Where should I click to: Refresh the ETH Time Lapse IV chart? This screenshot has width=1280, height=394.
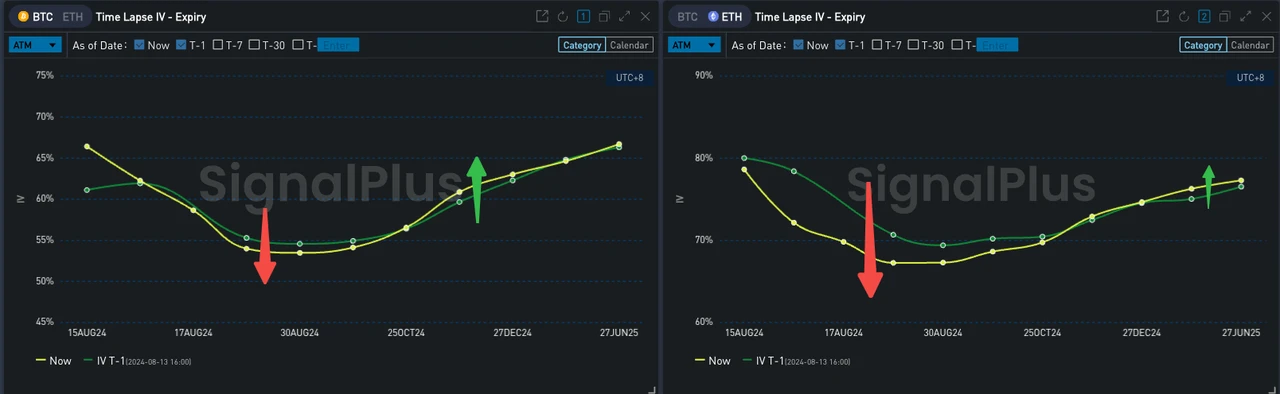[1183, 16]
